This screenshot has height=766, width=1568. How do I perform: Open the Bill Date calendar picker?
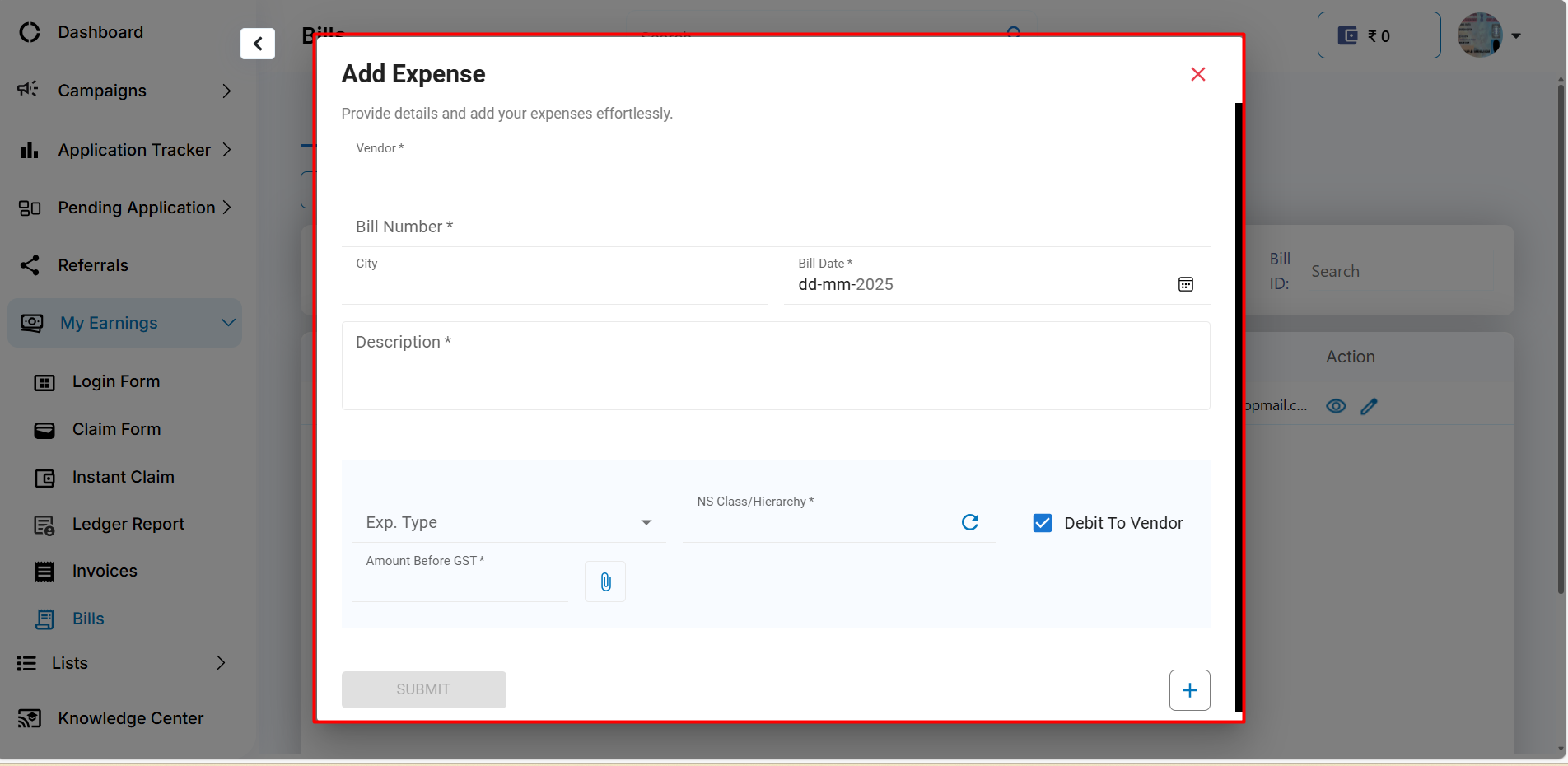tap(1185, 284)
